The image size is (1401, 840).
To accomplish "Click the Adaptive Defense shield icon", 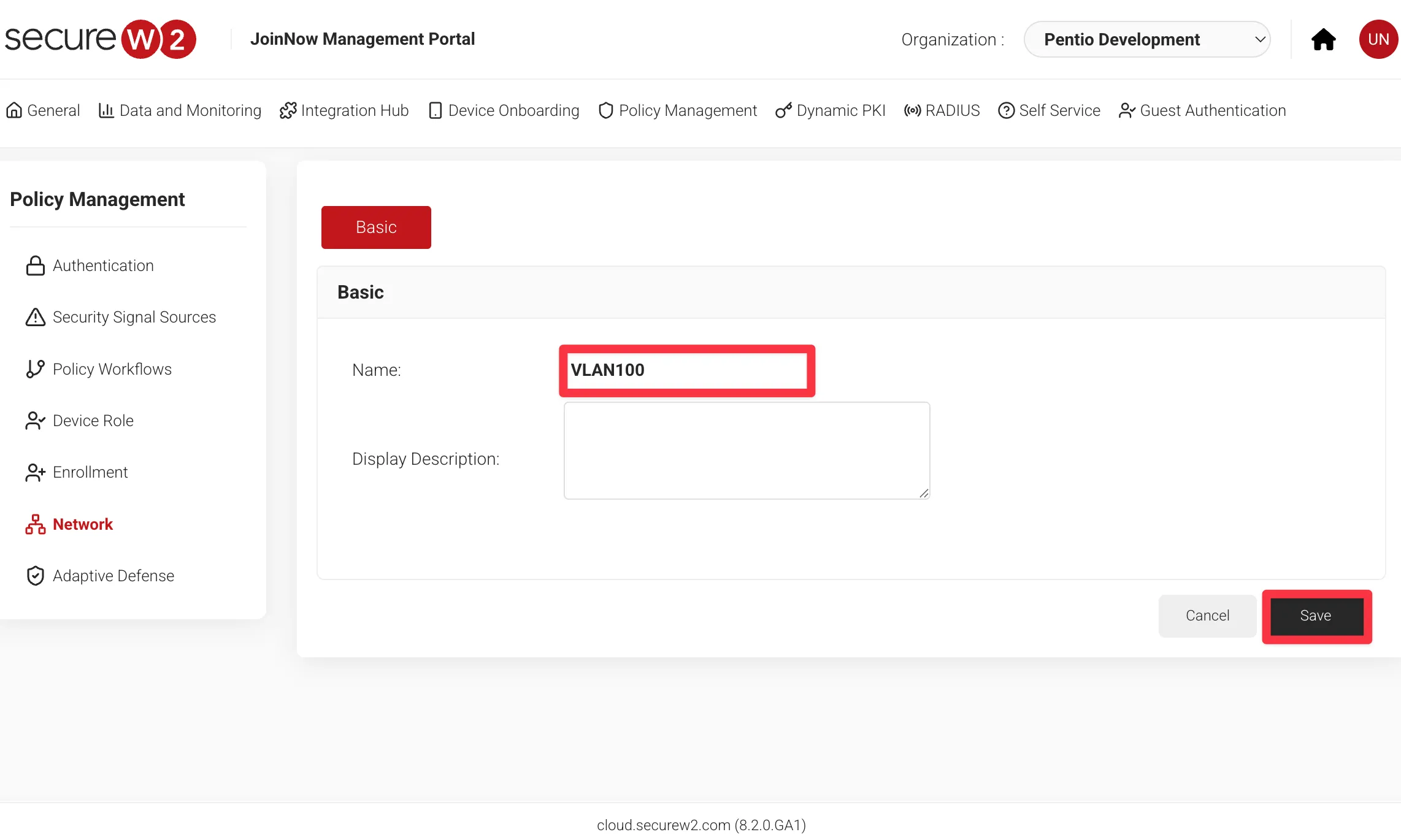I will pos(35,576).
